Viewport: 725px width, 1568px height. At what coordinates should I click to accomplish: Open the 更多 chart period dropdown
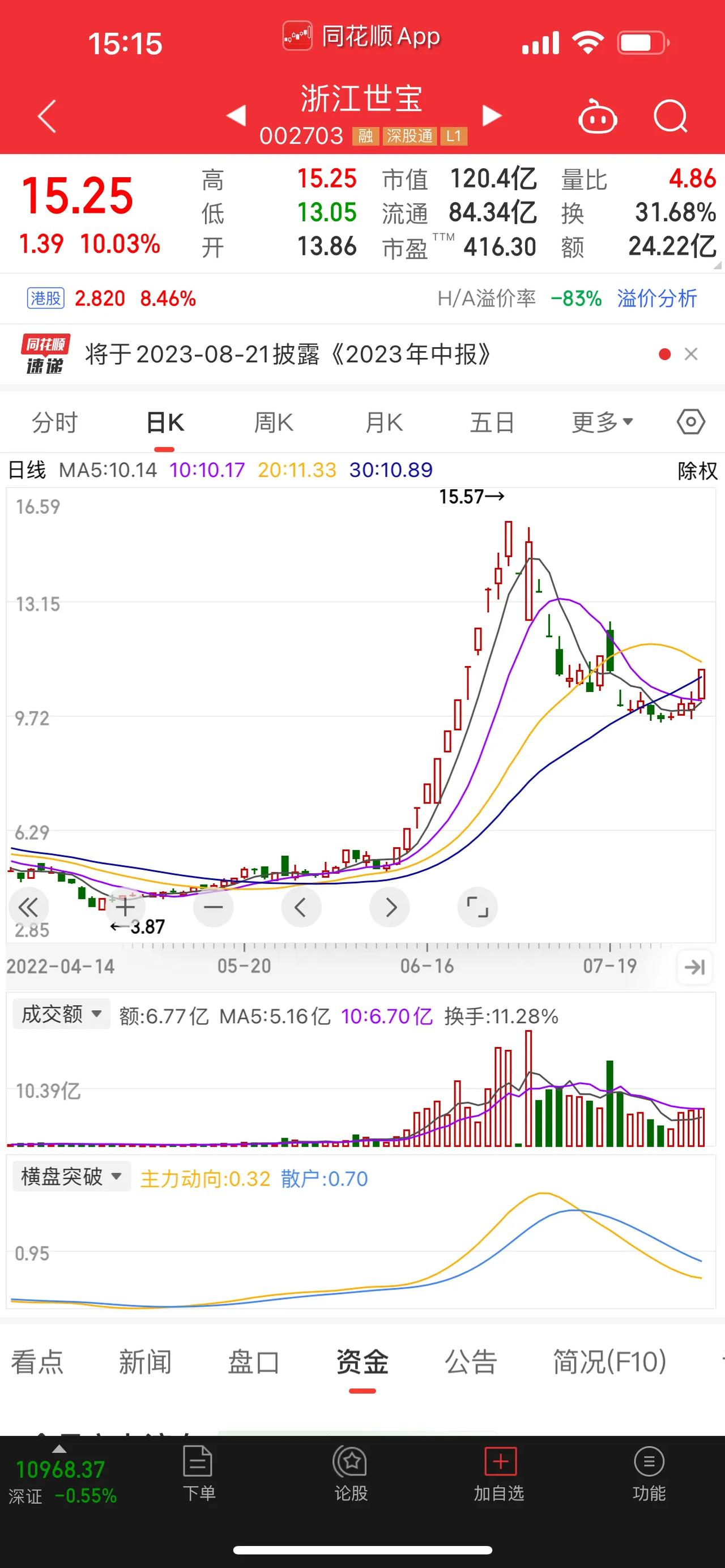coord(602,422)
